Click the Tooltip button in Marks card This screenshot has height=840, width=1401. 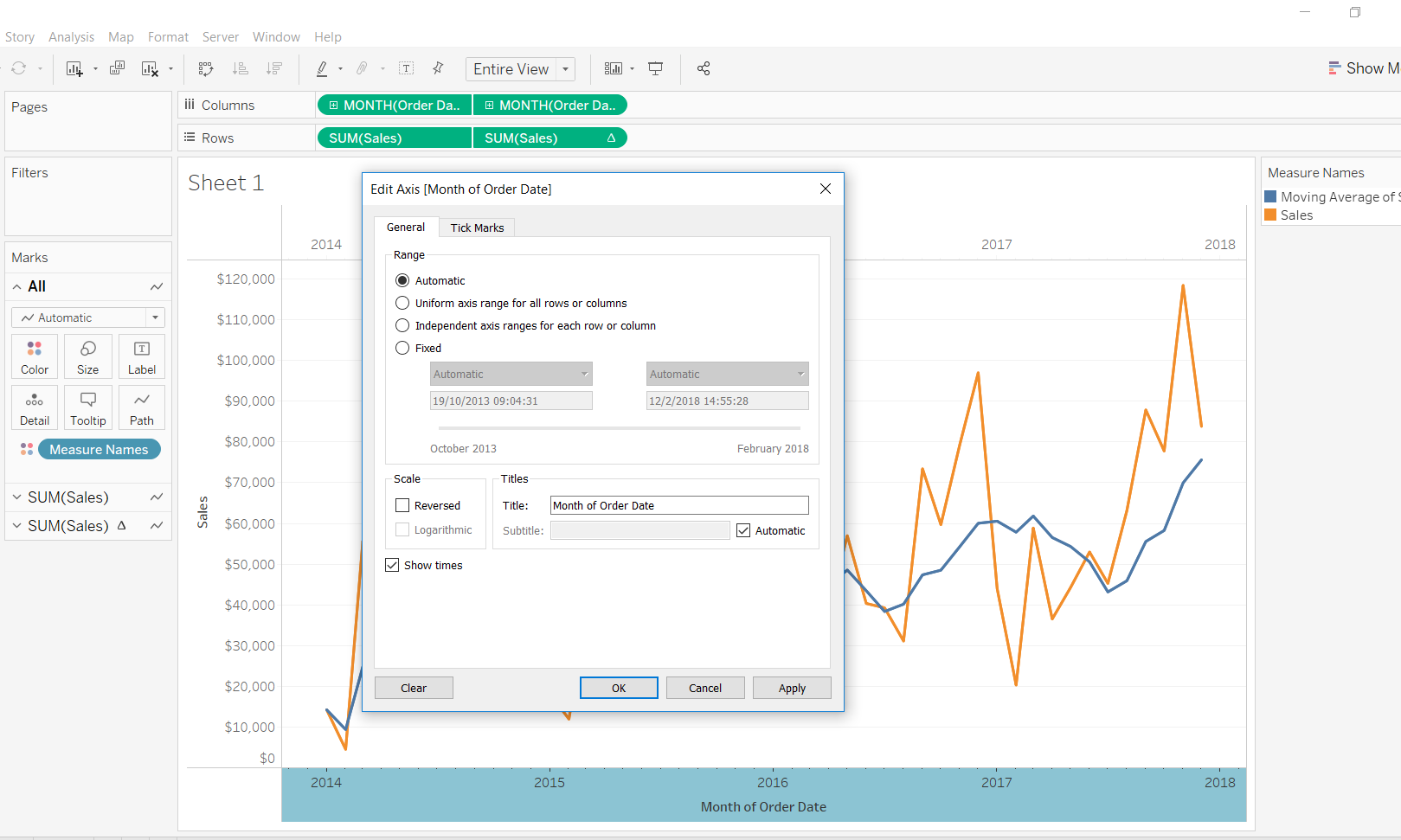click(x=87, y=407)
